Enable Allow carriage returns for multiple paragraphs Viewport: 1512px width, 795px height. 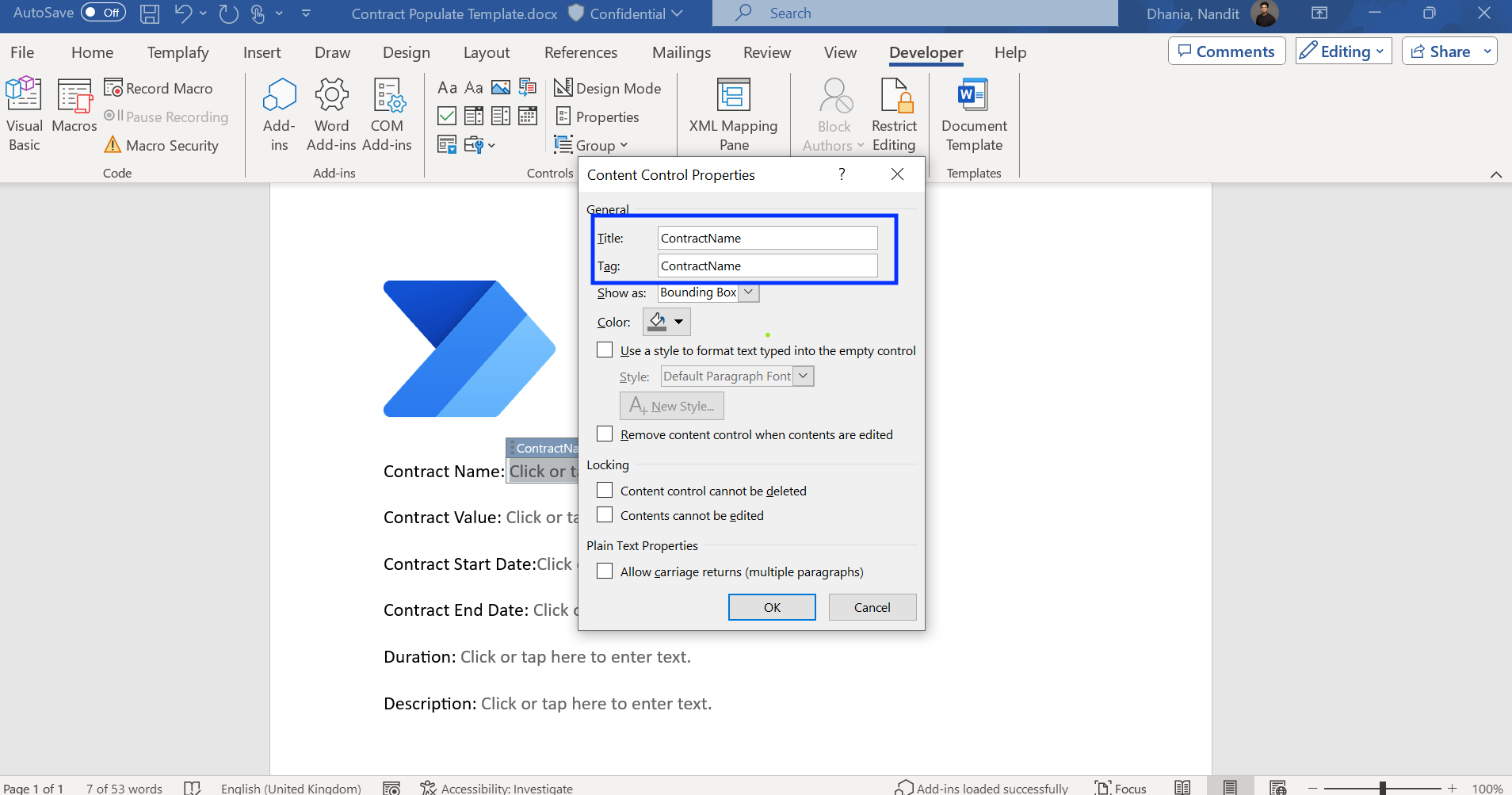(x=605, y=571)
